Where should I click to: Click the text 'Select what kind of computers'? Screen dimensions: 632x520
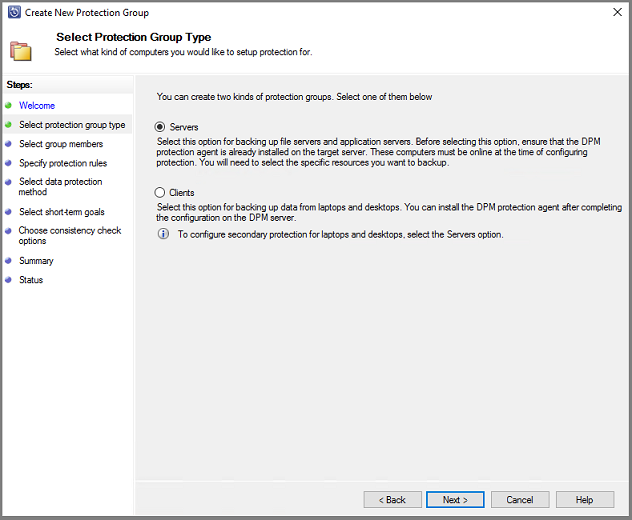[x=112, y=52]
